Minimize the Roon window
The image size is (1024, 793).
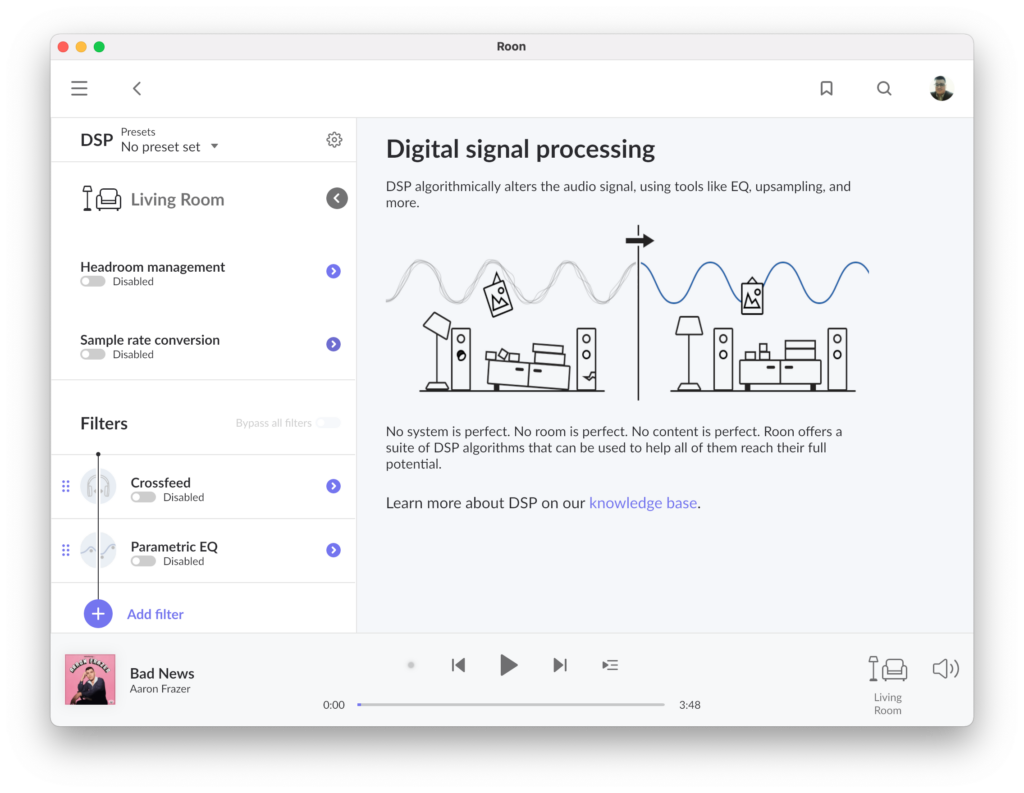tap(81, 46)
